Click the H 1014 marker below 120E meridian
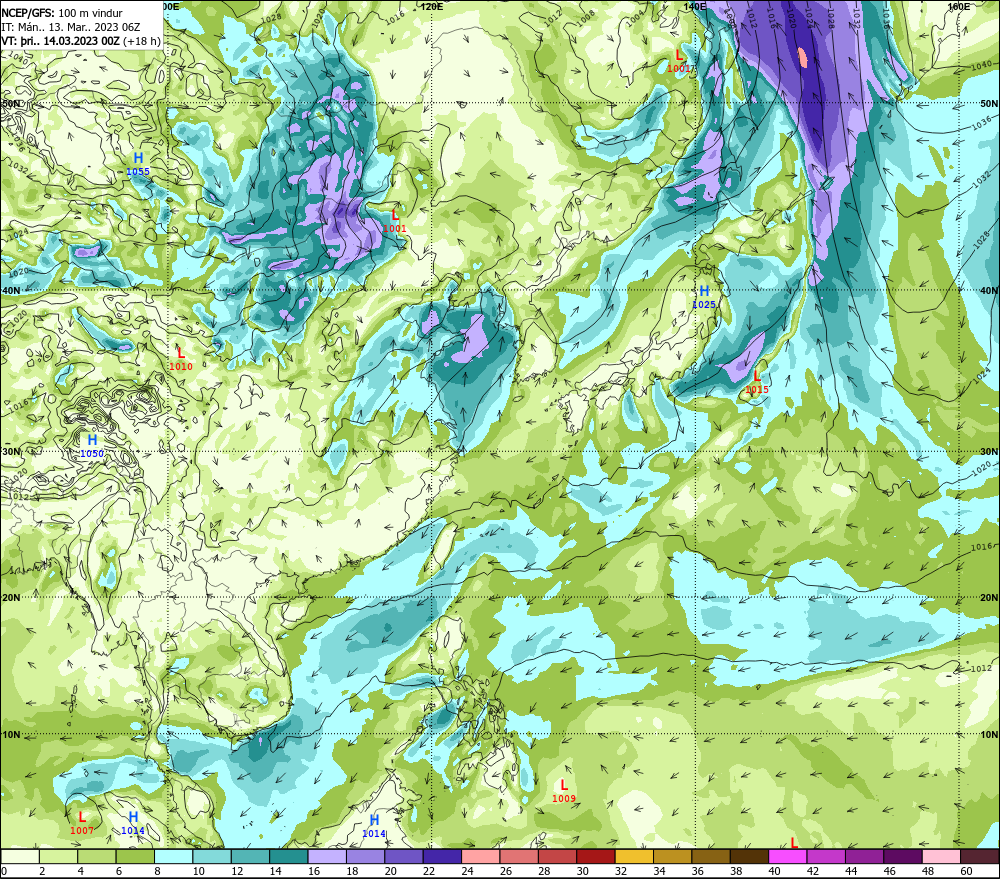Image resolution: width=1000 pixels, height=879 pixels. point(374,826)
